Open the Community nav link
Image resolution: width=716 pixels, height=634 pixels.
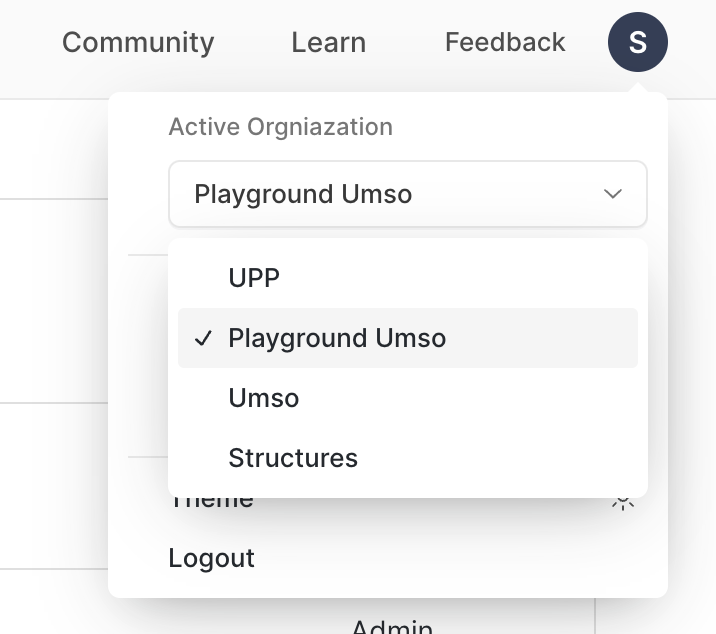pos(138,43)
